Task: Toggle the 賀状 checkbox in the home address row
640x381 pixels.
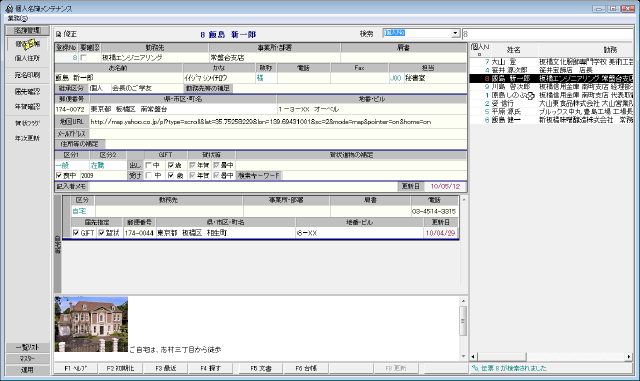Action: click(102, 233)
